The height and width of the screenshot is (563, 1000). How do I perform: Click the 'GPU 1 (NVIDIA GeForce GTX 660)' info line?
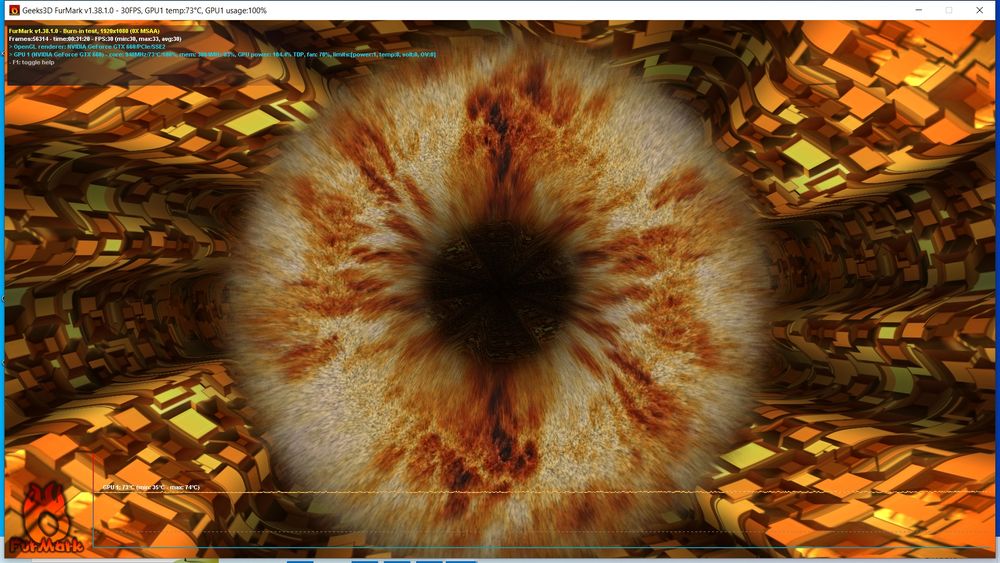[x=223, y=54]
